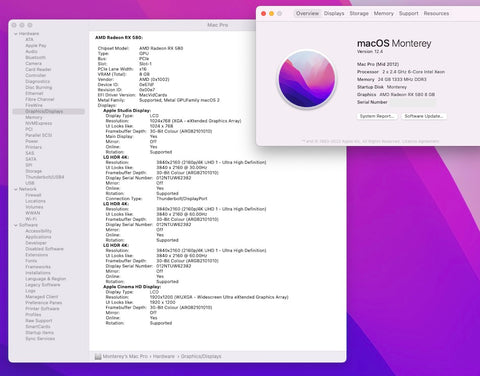Click the computer icon in the path bar
Screen dimensions: 480x376
(x=98, y=357)
